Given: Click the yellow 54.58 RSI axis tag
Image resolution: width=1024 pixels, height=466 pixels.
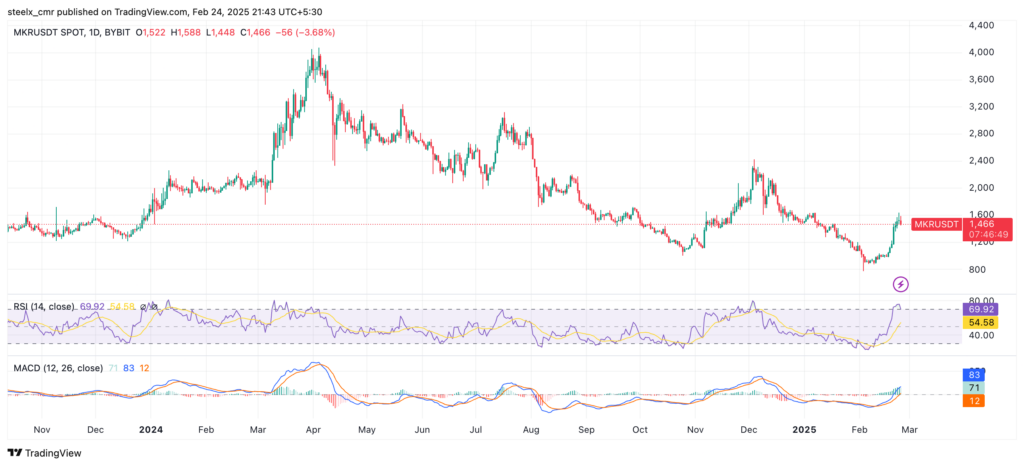Looking at the screenshot, I should (980, 322).
